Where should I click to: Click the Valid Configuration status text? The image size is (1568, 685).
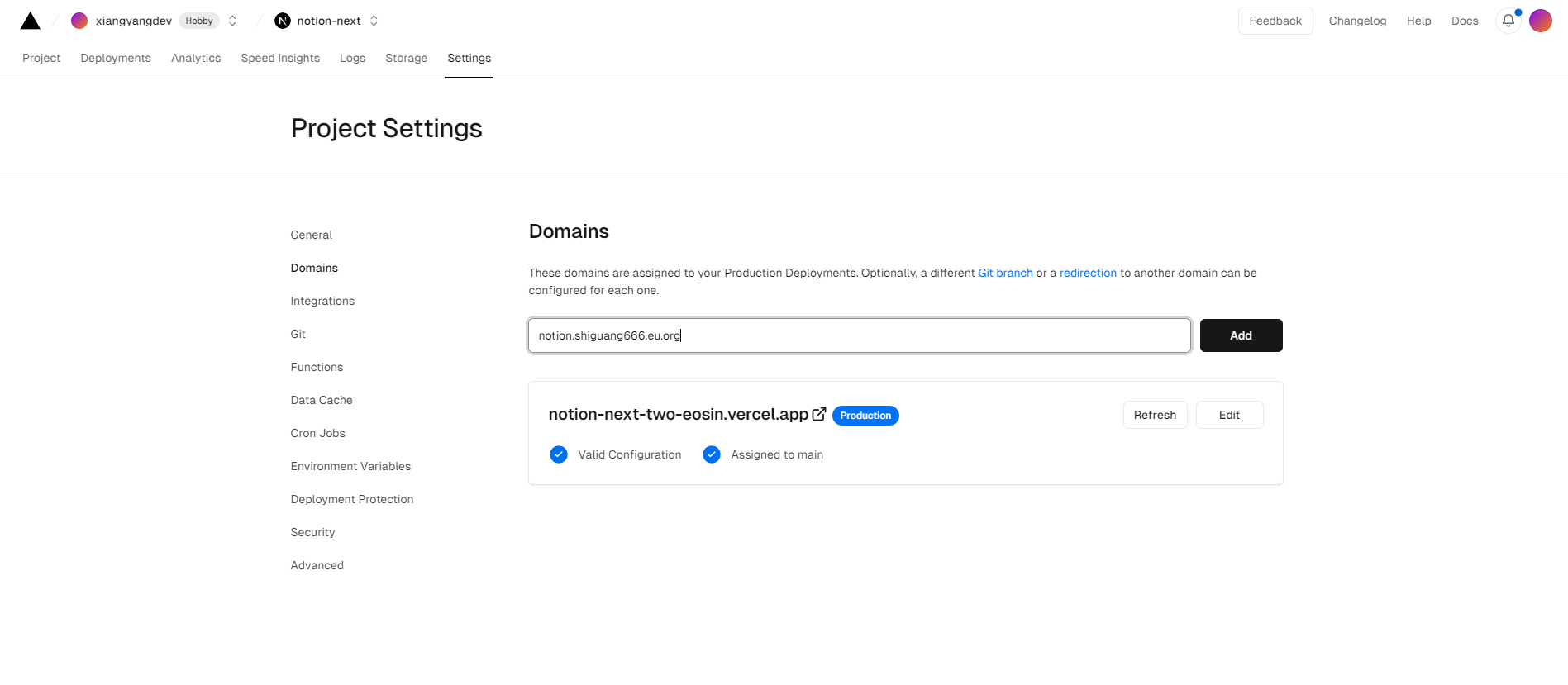click(630, 454)
